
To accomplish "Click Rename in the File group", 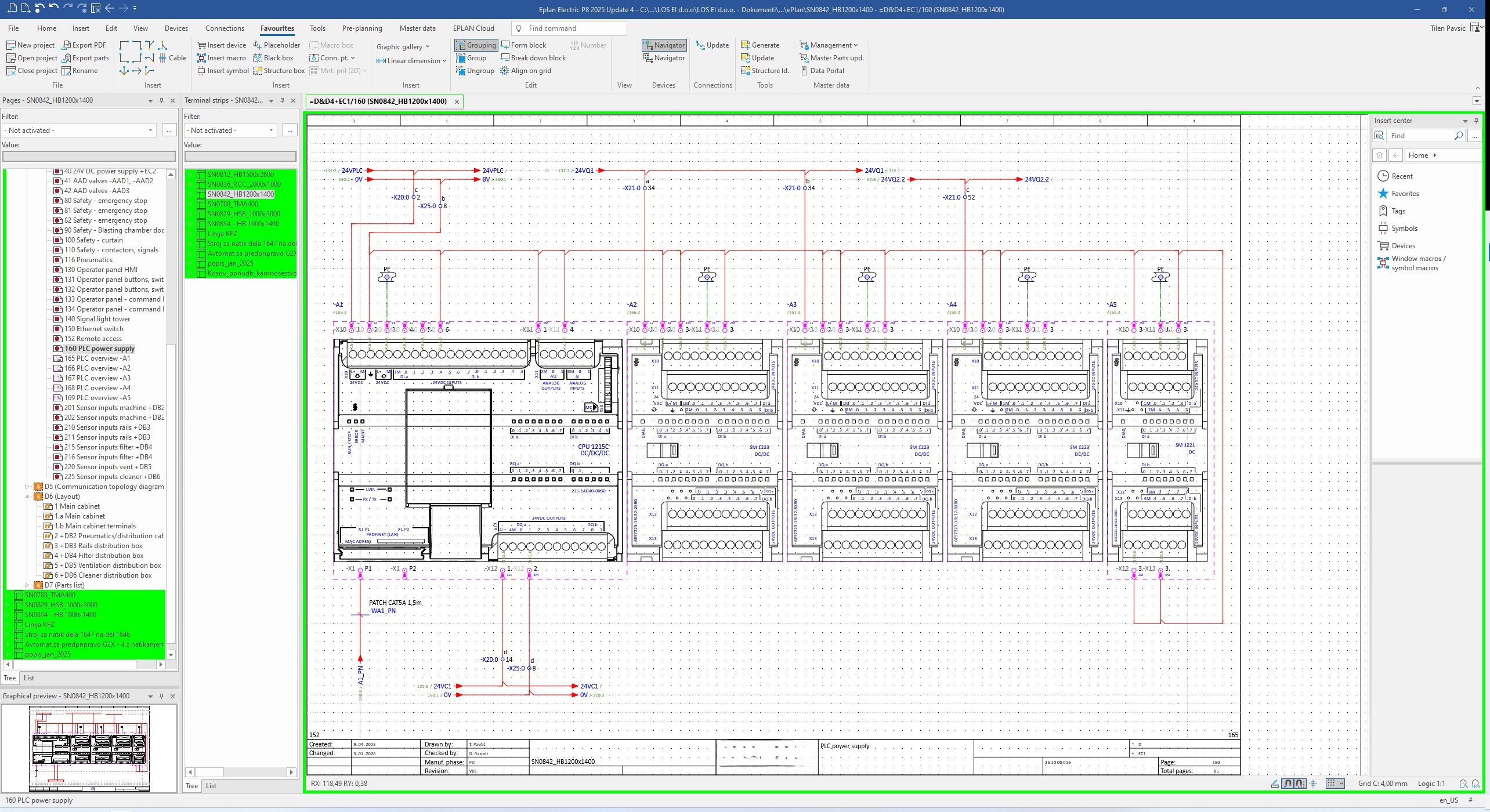I will click(x=79, y=71).
